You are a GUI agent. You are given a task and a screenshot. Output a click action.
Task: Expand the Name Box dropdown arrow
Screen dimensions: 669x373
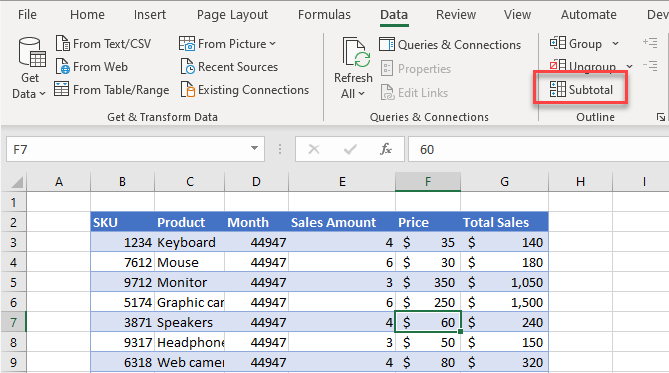pos(254,149)
